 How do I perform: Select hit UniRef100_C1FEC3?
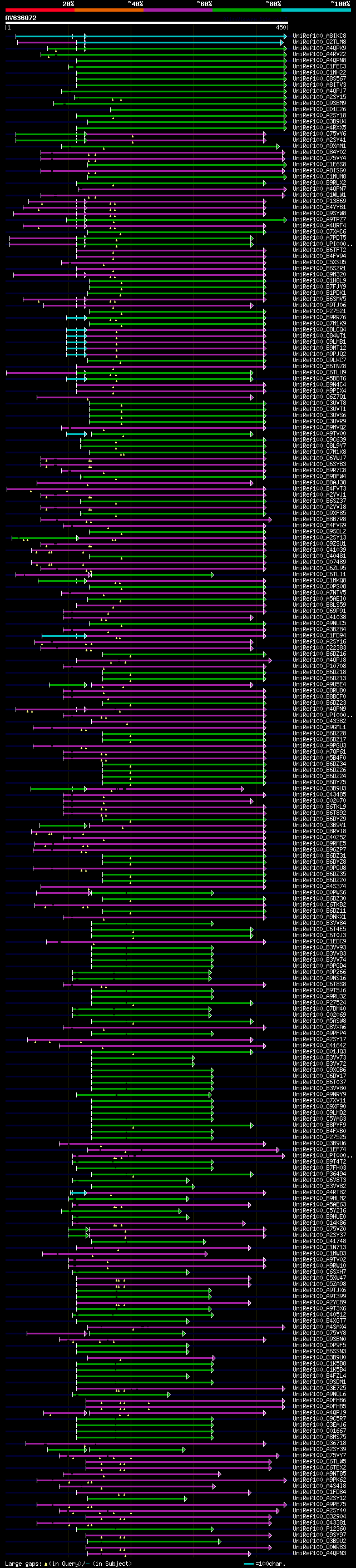point(319,66)
